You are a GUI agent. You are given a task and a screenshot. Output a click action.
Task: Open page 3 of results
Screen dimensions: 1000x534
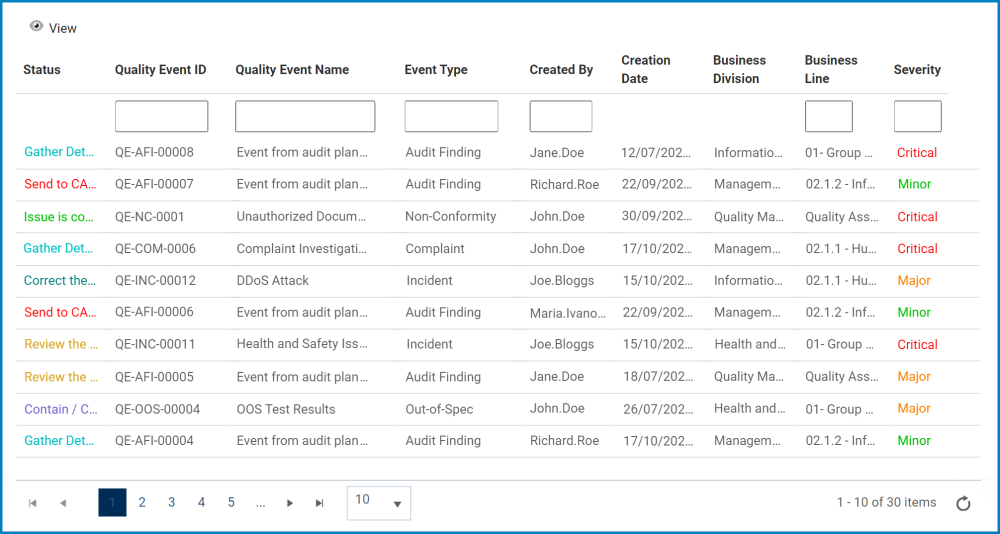(x=172, y=503)
